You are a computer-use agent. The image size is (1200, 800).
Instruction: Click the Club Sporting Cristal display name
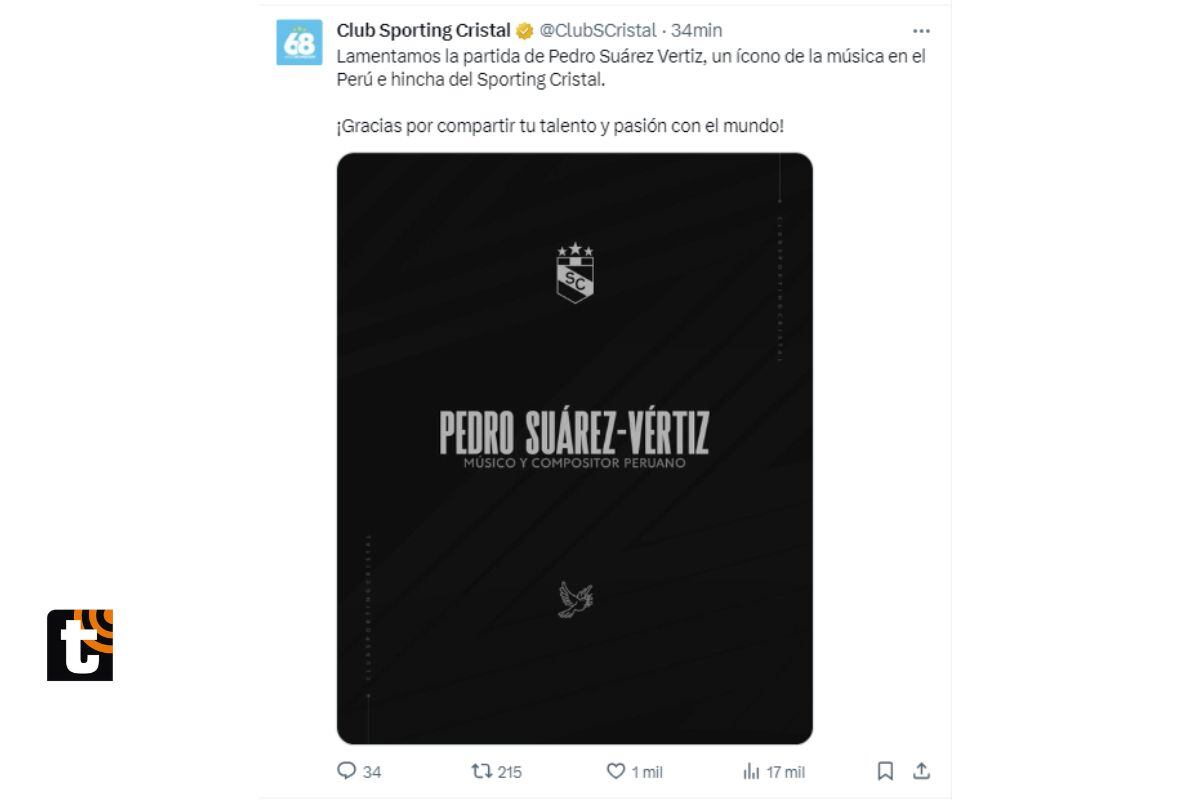[419, 30]
